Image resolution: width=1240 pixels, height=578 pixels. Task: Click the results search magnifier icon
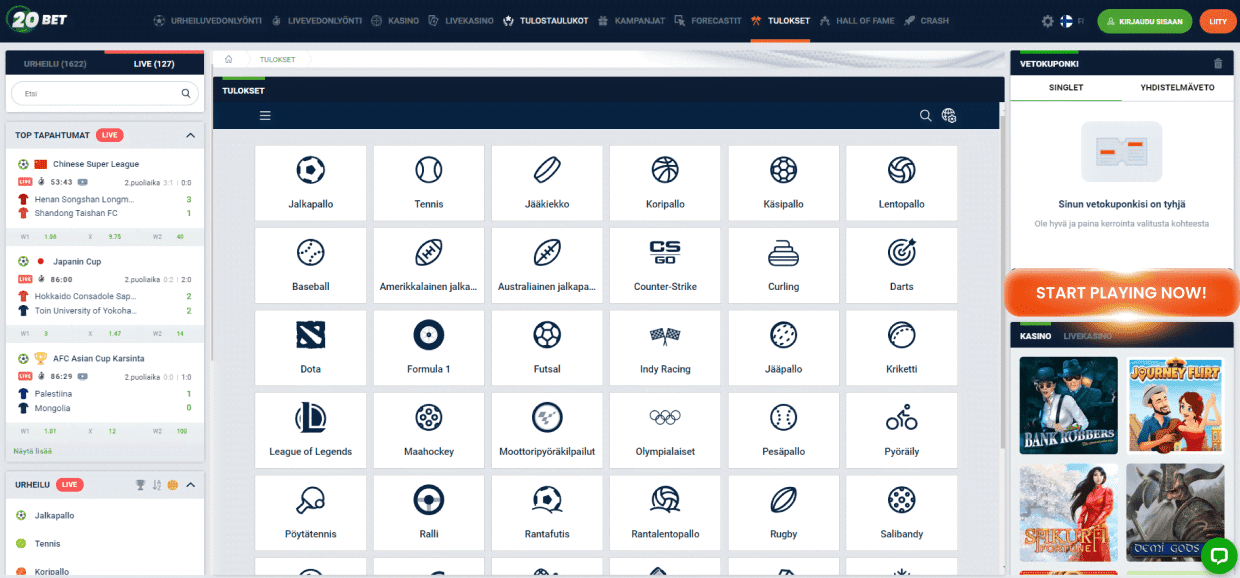coord(925,116)
